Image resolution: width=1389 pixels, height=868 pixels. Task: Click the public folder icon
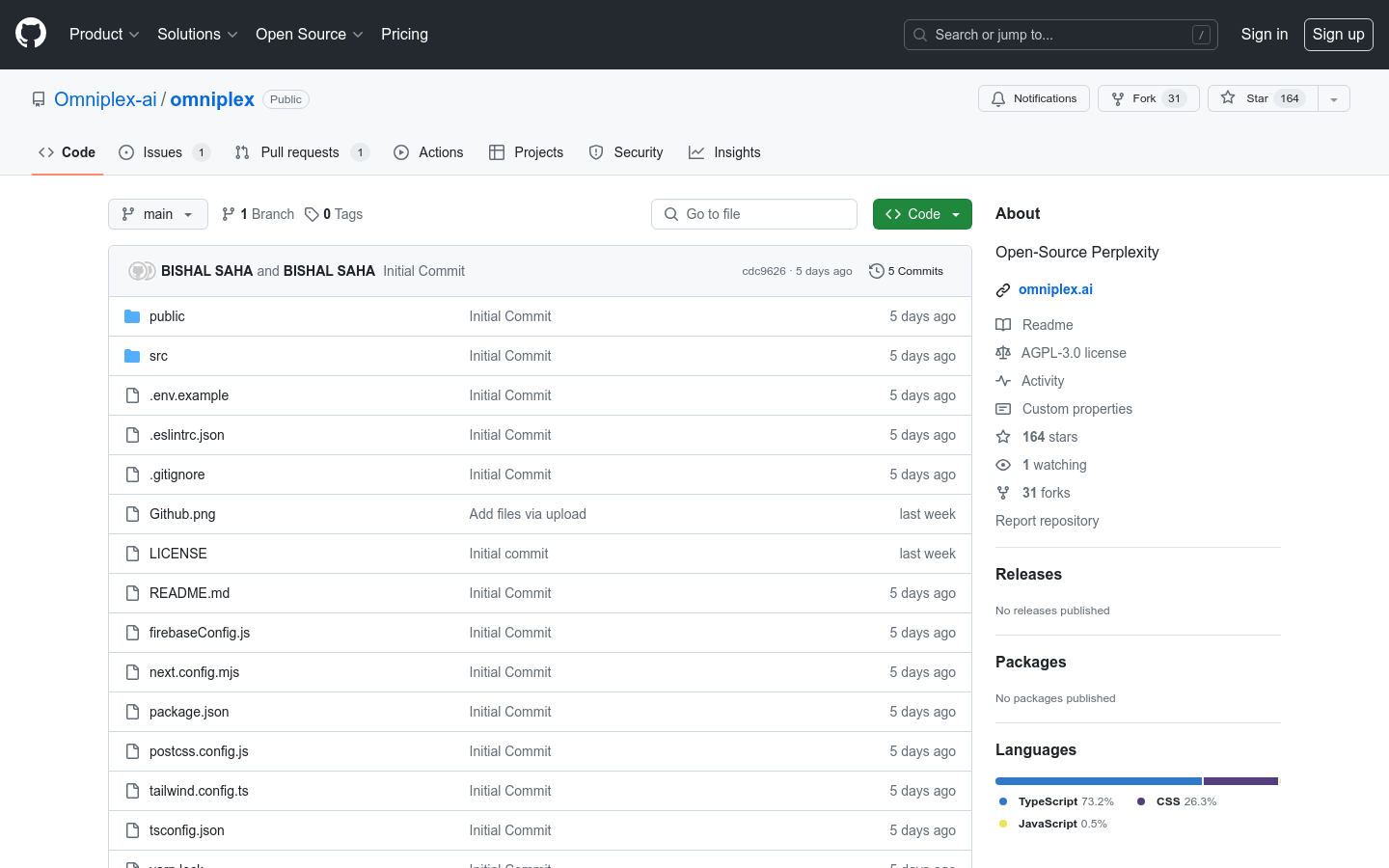point(132,316)
